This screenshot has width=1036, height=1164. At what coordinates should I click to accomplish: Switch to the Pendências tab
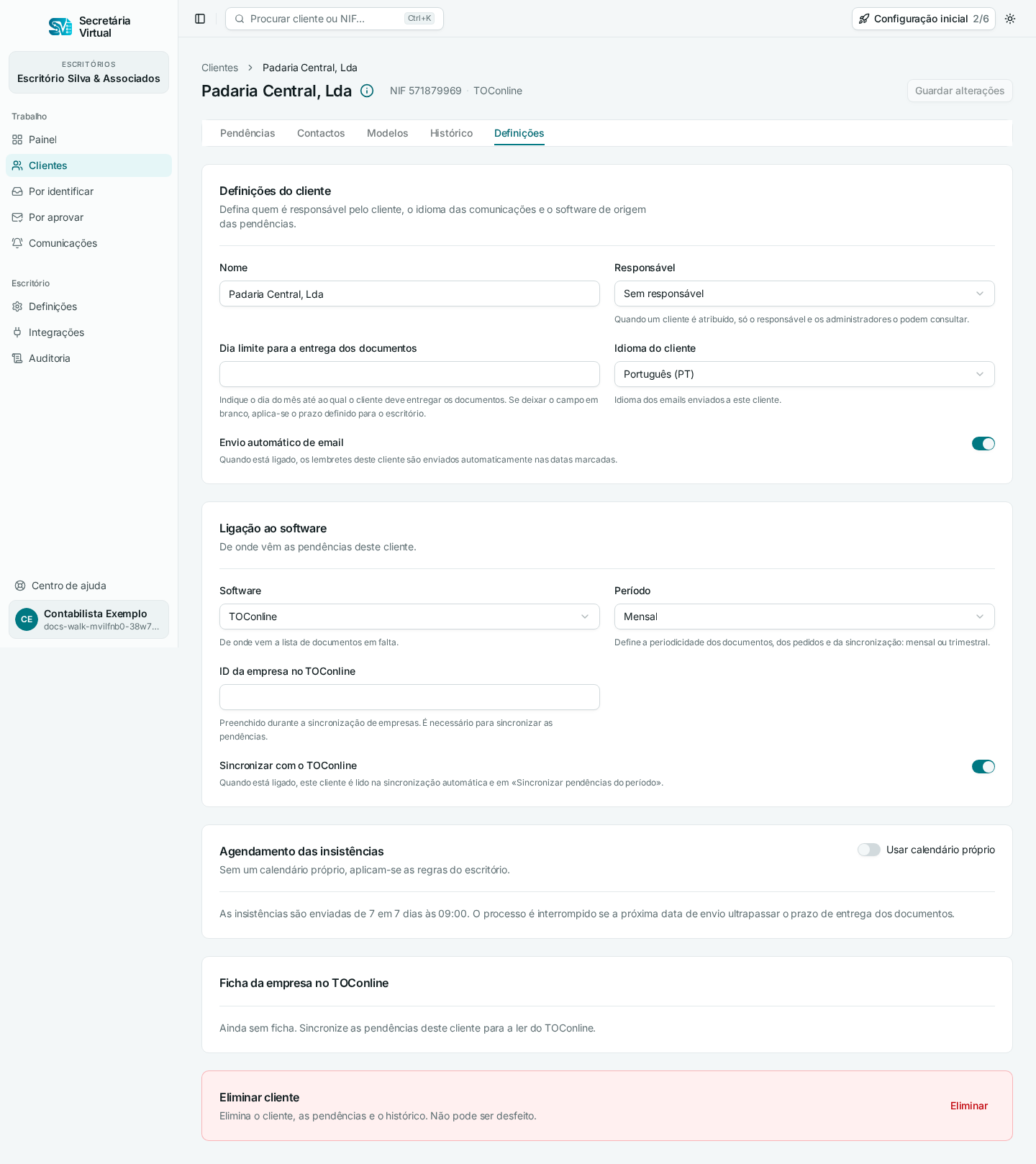pos(247,133)
